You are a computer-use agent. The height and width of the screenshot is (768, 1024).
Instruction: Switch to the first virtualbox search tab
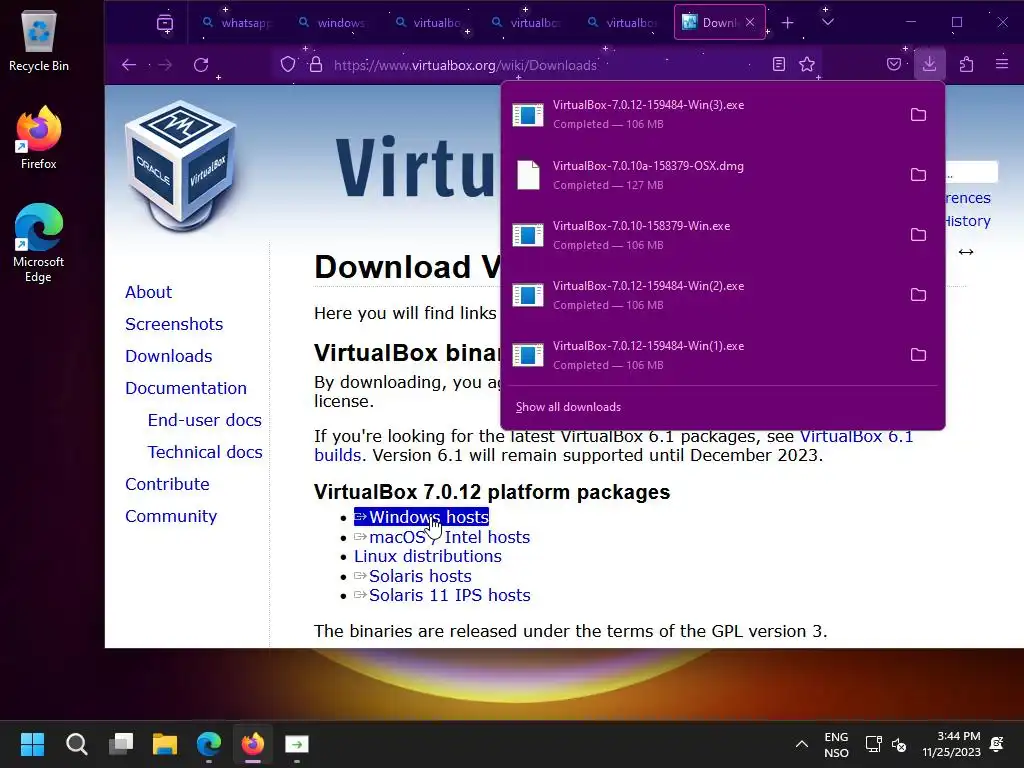[x=429, y=23]
